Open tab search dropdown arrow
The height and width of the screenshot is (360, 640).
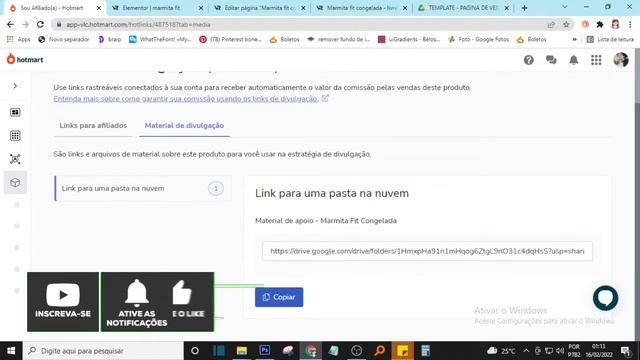pyautogui.click(x=565, y=7)
